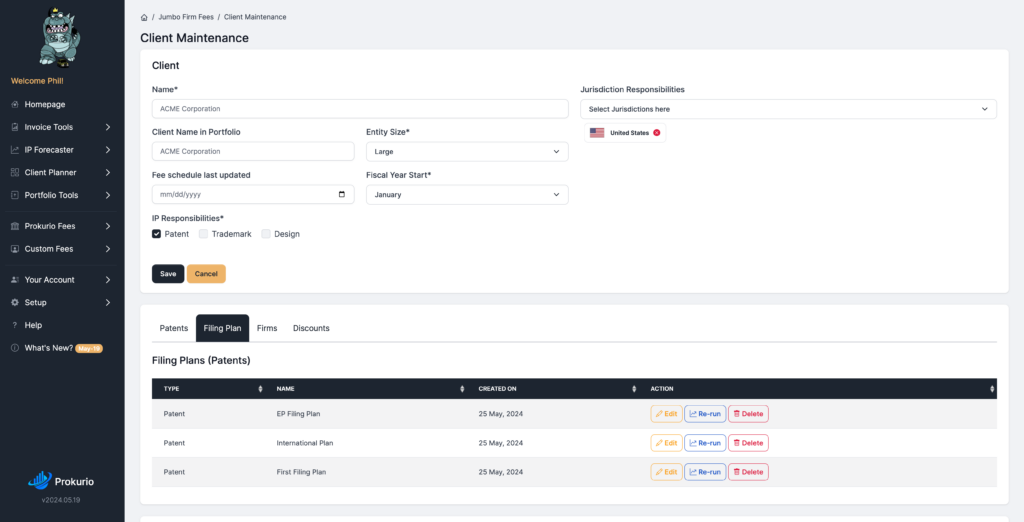Click into the Name input field

tap(360, 109)
